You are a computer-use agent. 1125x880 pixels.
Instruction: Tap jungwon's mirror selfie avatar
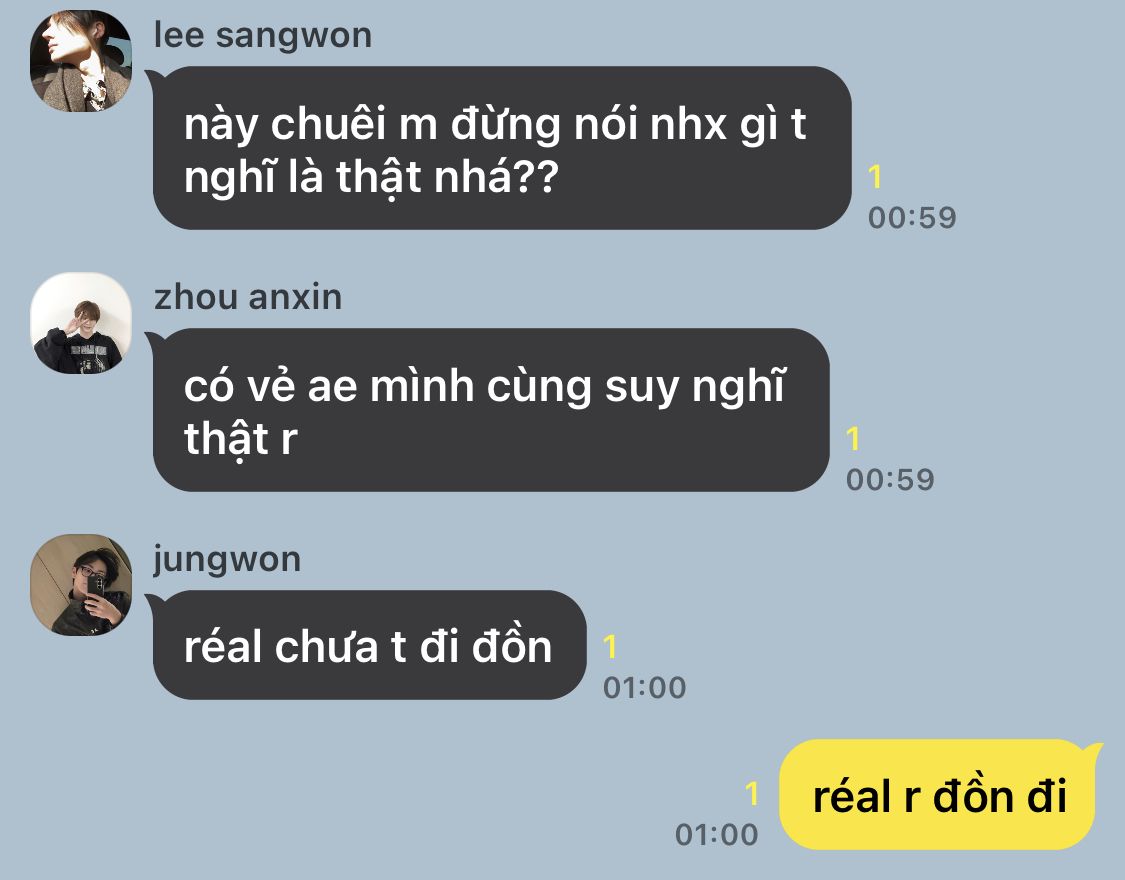click(81, 585)
